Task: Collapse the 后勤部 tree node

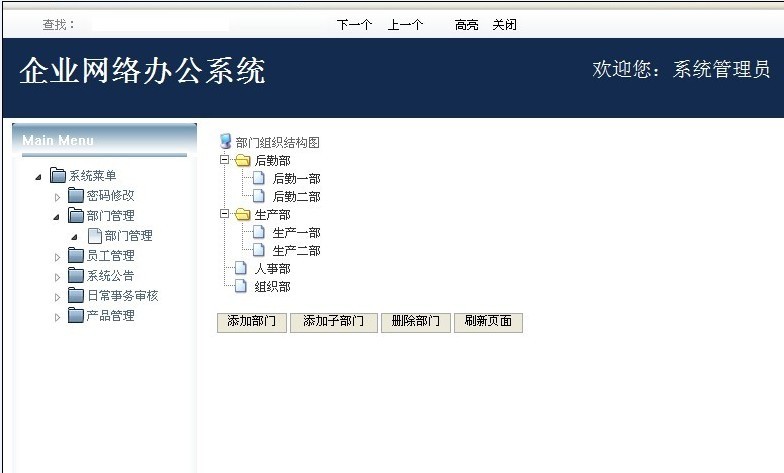Action: [x=225, y=160]
